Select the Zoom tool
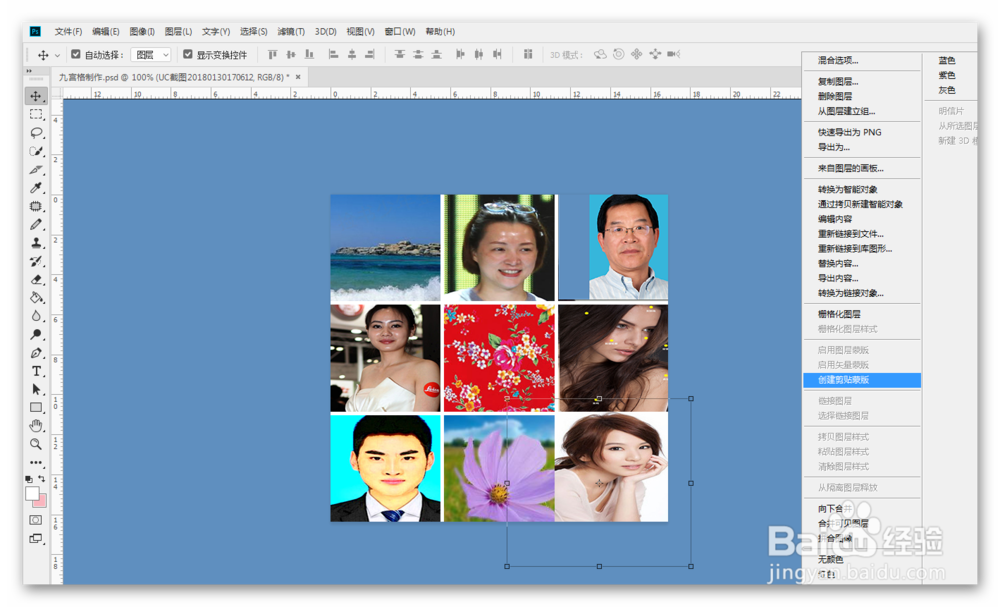Image resolution: width=1000 pixels, height=607 pixels. tap(36, 444)
